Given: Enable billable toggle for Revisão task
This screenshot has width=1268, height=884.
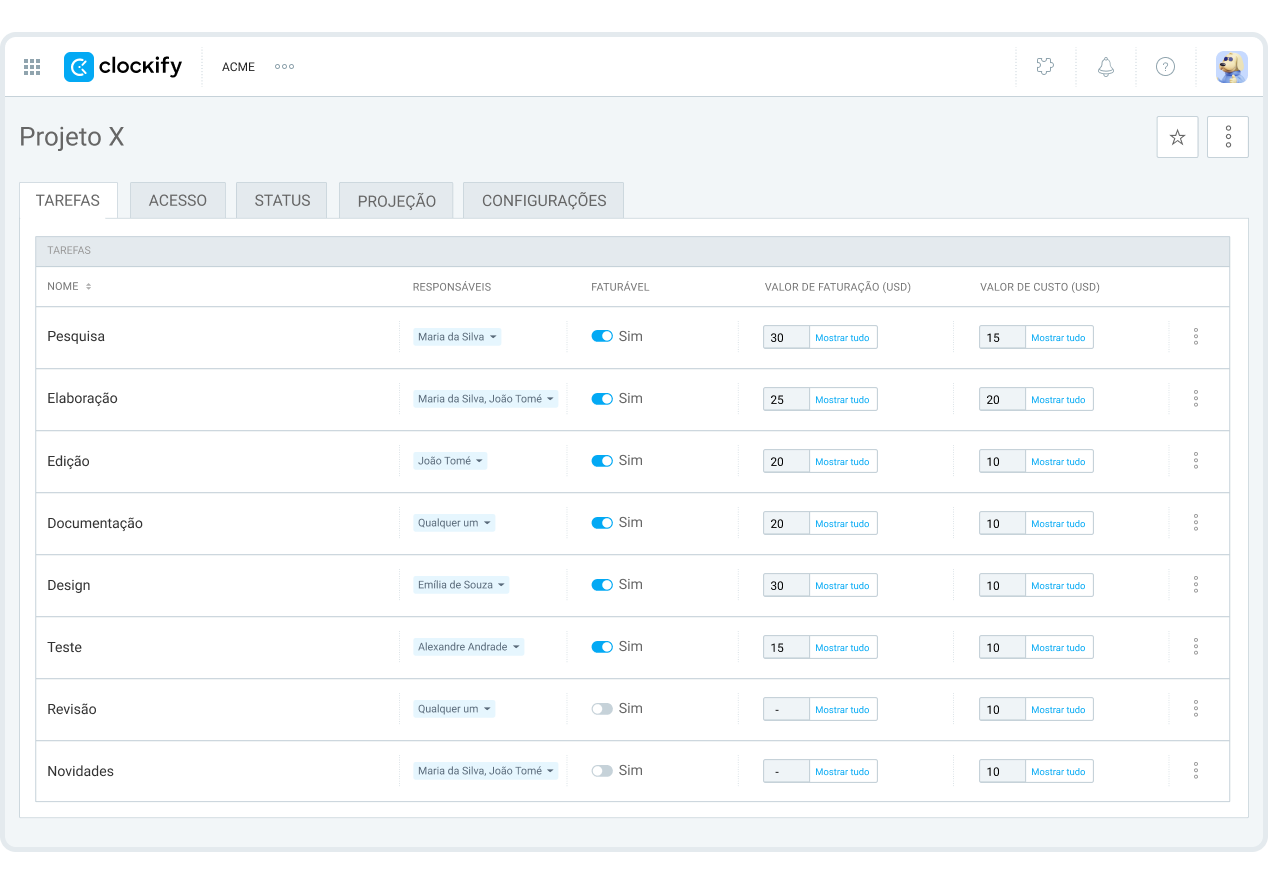Looking at the screenshot, I should click(x=602, y=709).
